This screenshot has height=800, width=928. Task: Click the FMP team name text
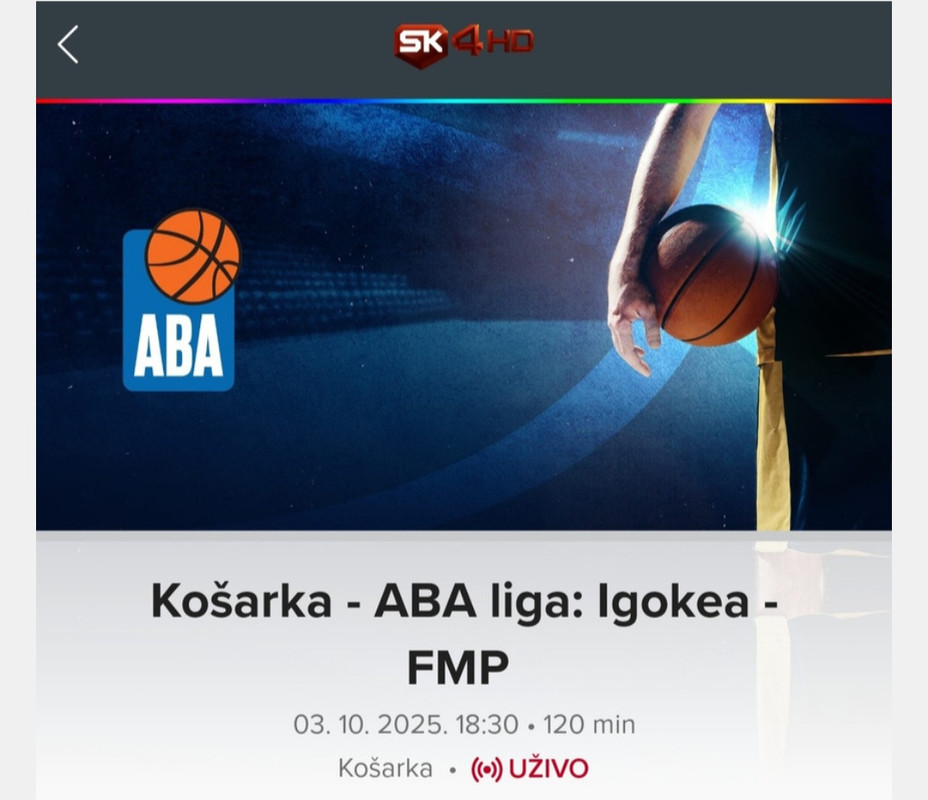[x=457, y=667]
